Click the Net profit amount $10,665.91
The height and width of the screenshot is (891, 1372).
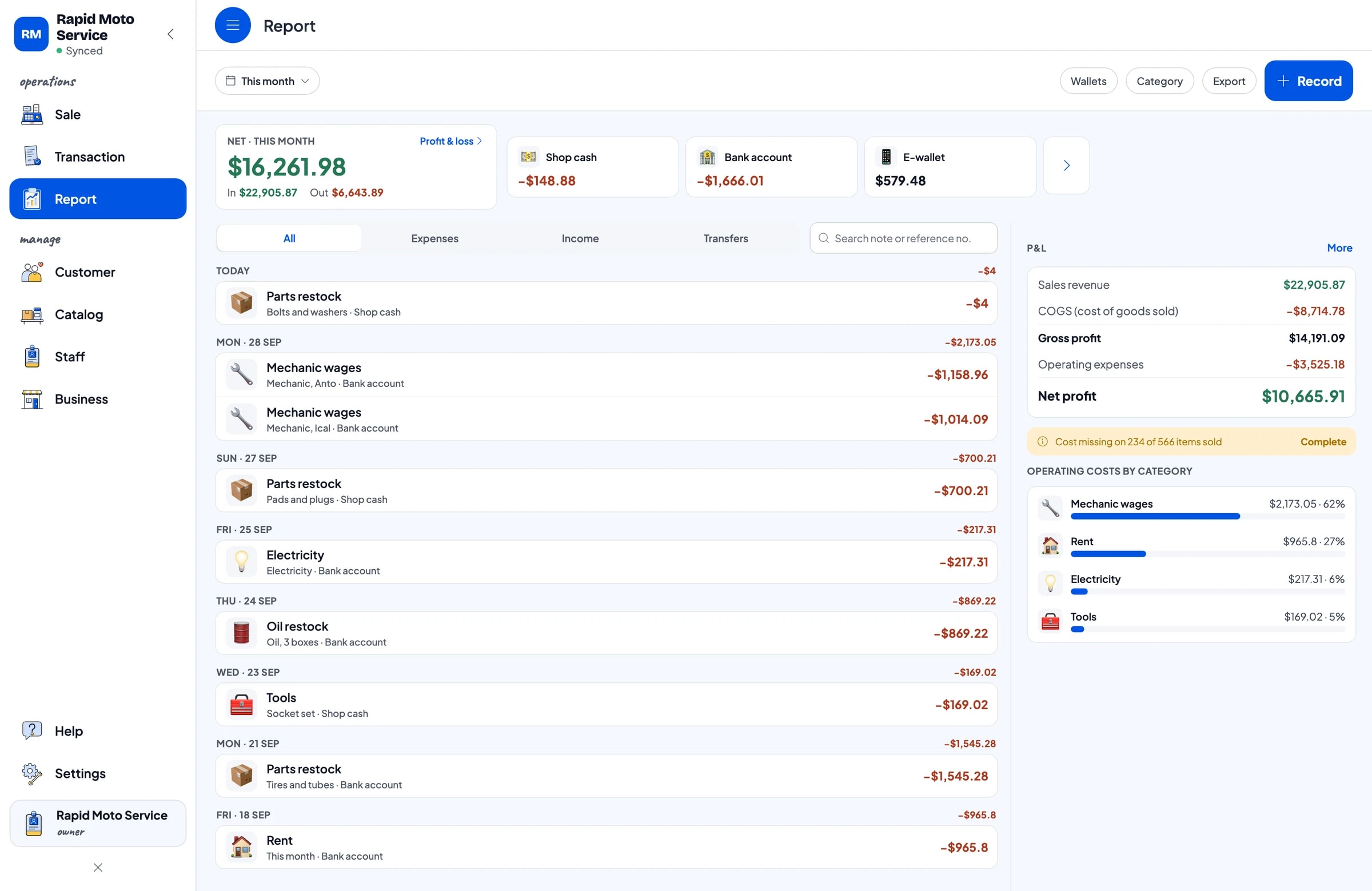pos(1303,397)
